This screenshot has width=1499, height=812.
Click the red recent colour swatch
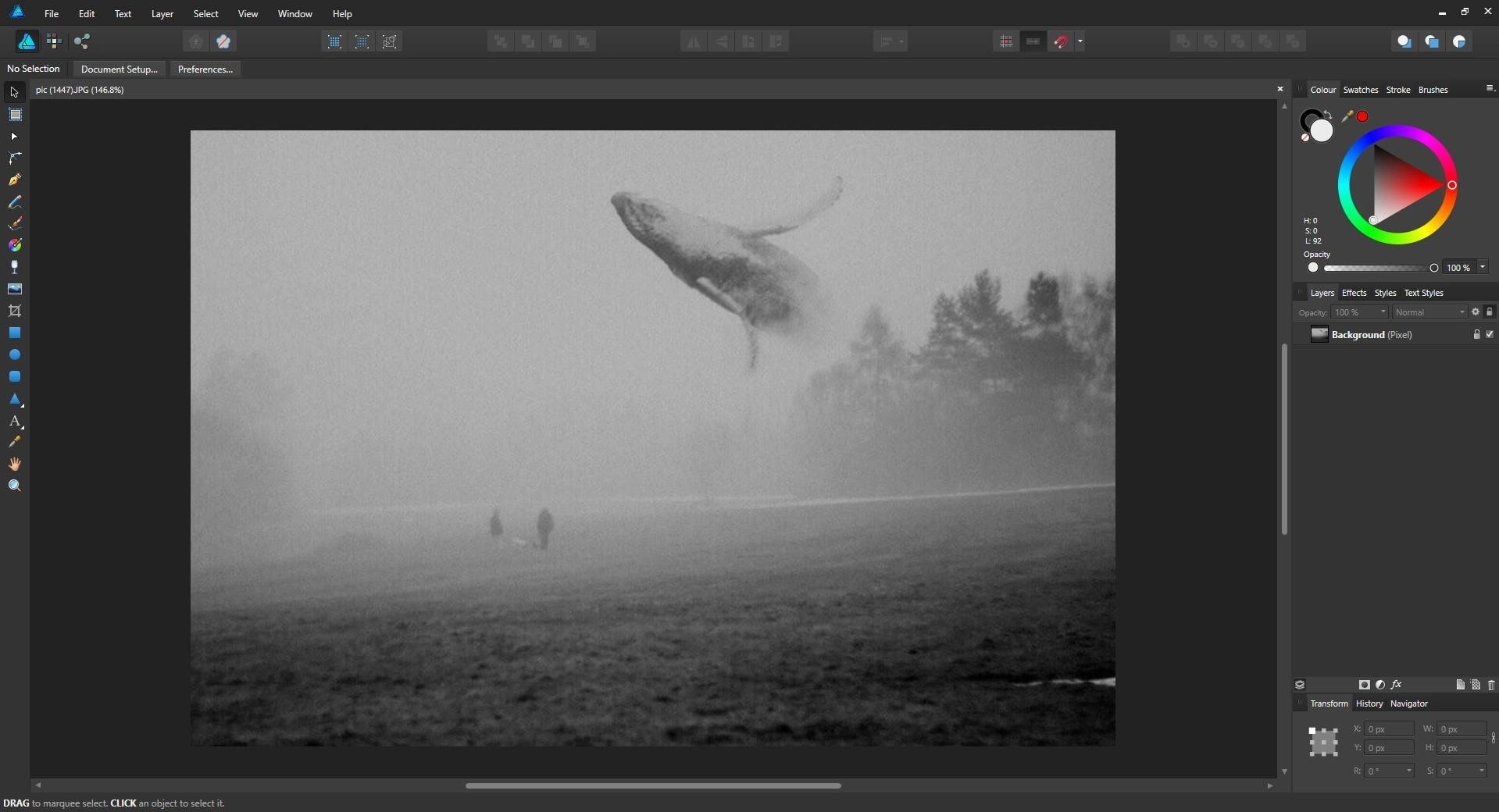pyautogui.click(x=1362, y=116)
